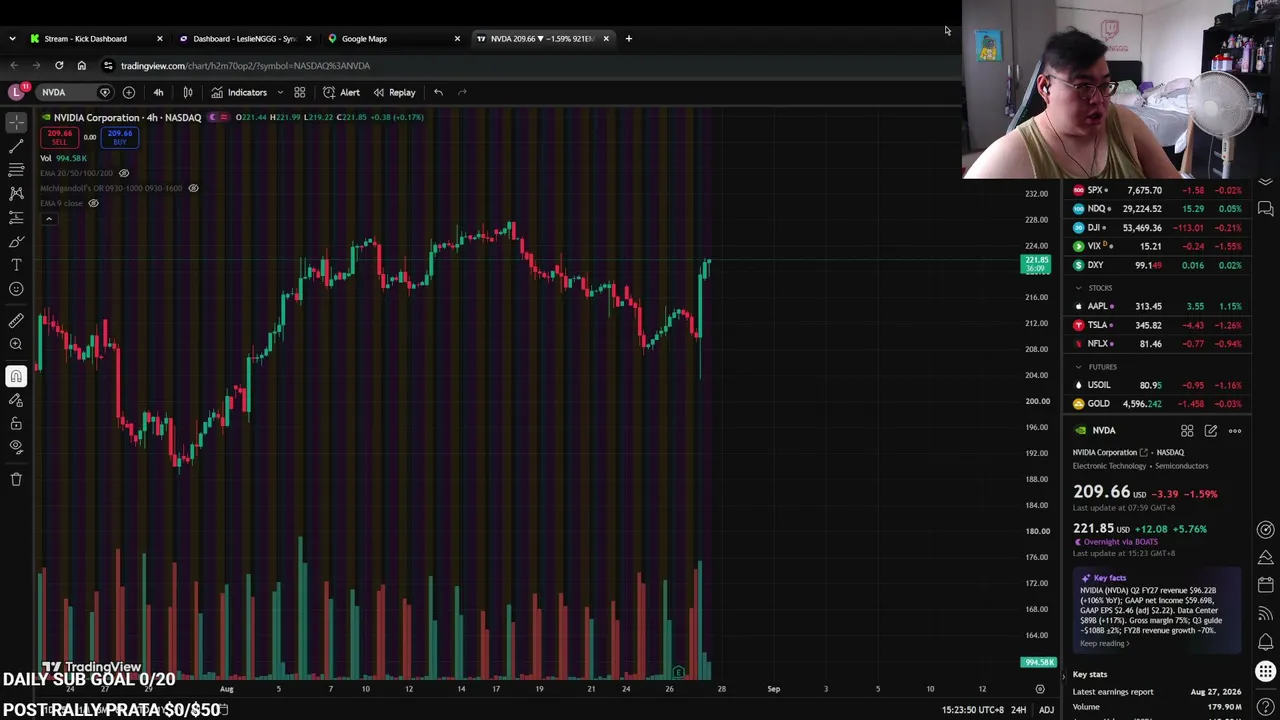Toggle 24H extended session

(x=1018, y=710)
